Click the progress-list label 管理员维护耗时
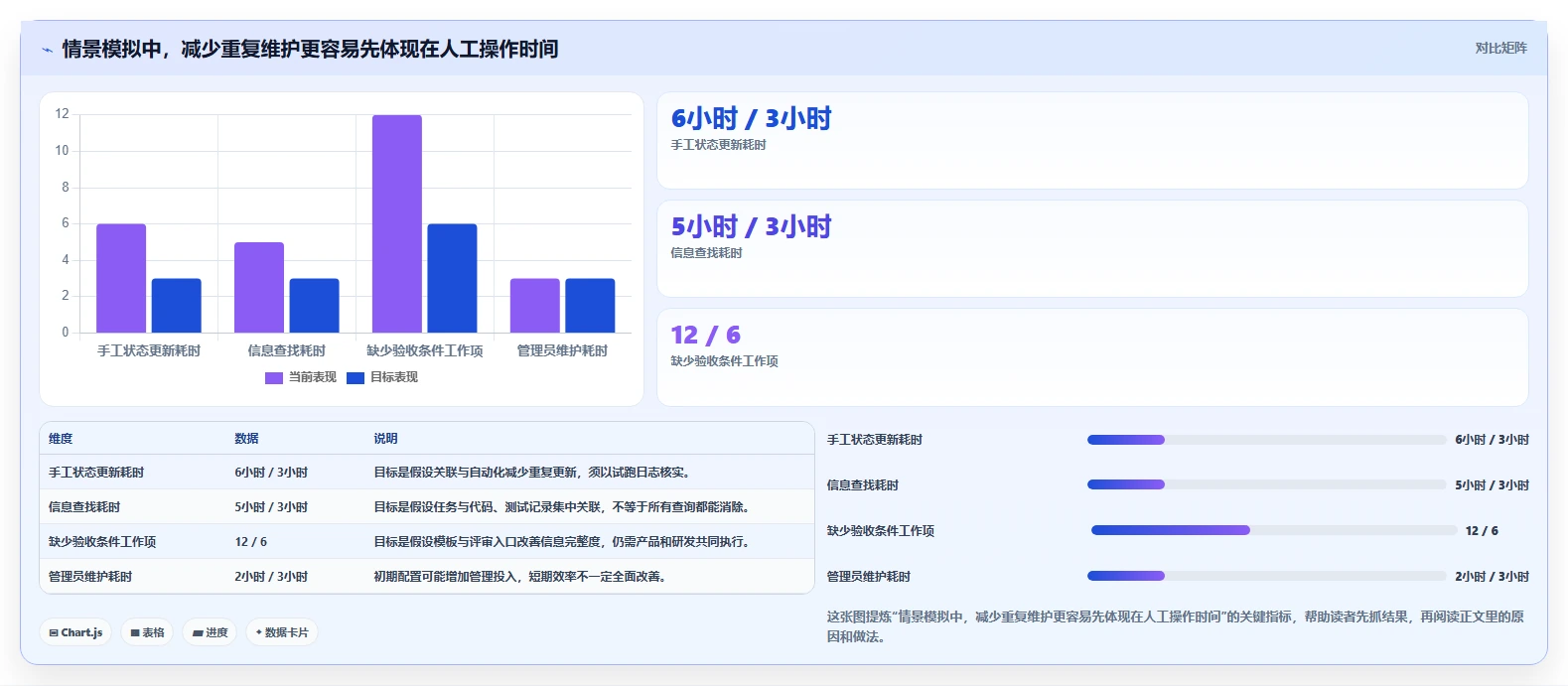 pyautogui.click(x=869, y=577)
